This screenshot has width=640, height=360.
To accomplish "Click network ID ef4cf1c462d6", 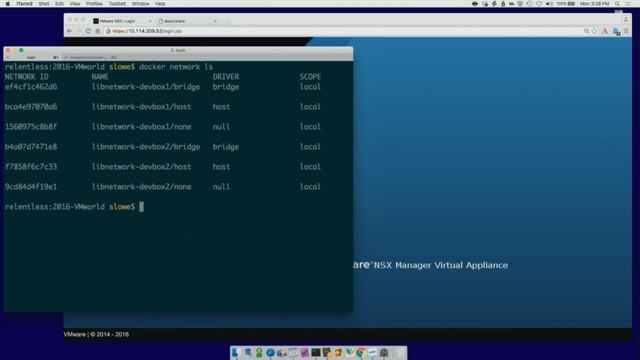I will pos(31,87).
